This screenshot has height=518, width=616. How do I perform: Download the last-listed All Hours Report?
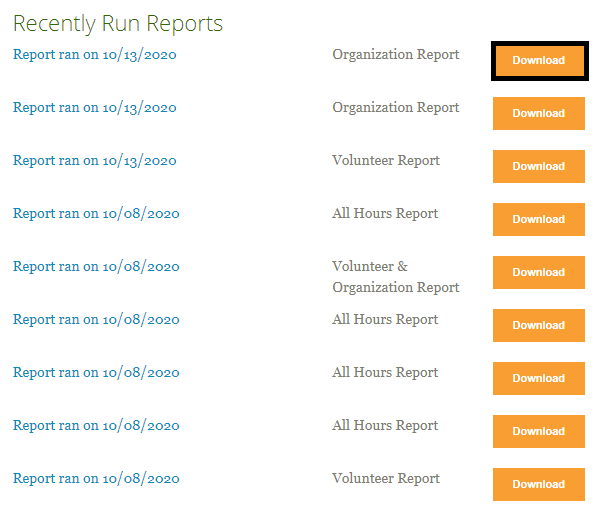(x=539, y=432)
